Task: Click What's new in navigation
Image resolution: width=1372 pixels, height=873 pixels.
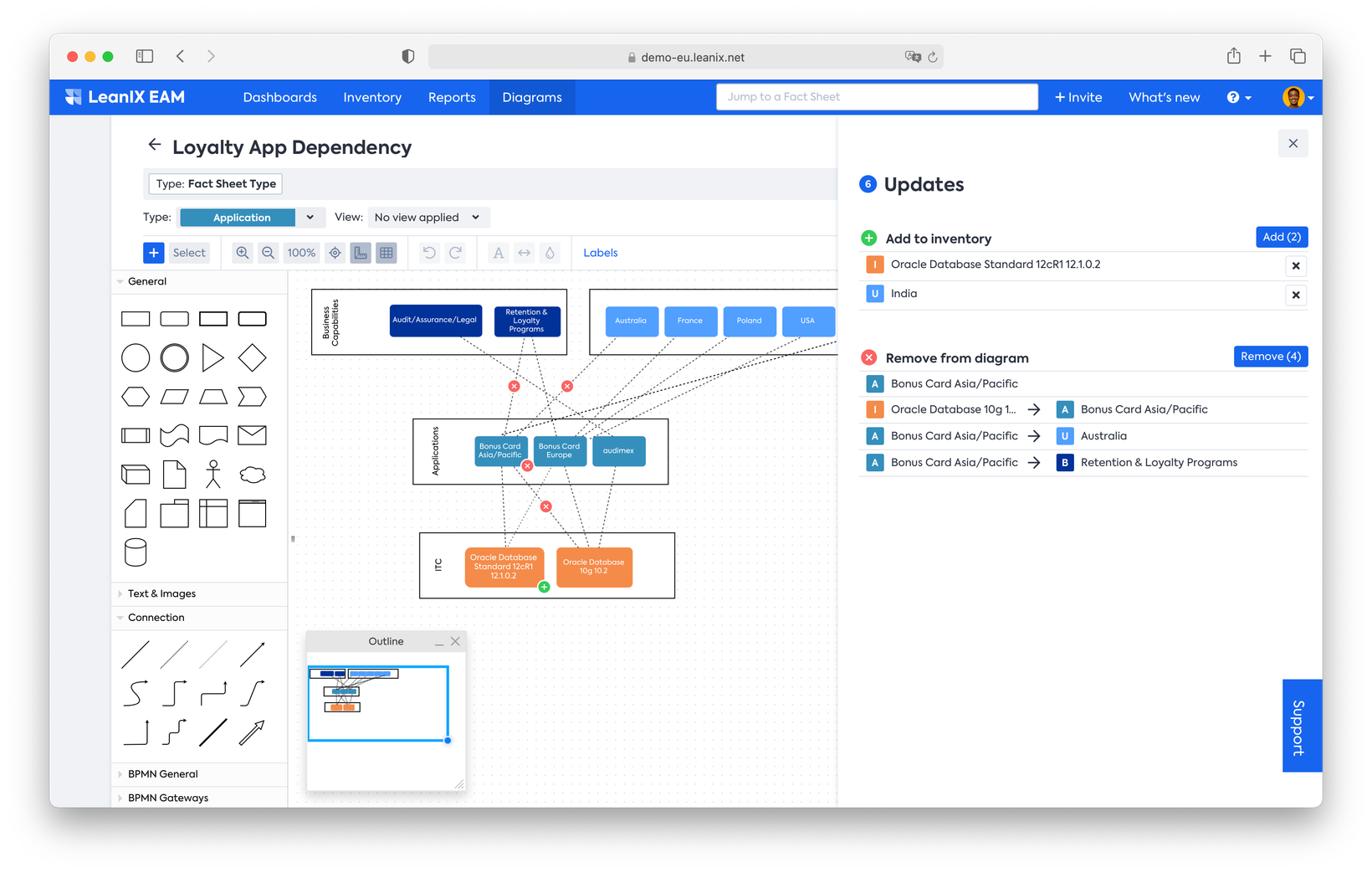Action: 1164,97
